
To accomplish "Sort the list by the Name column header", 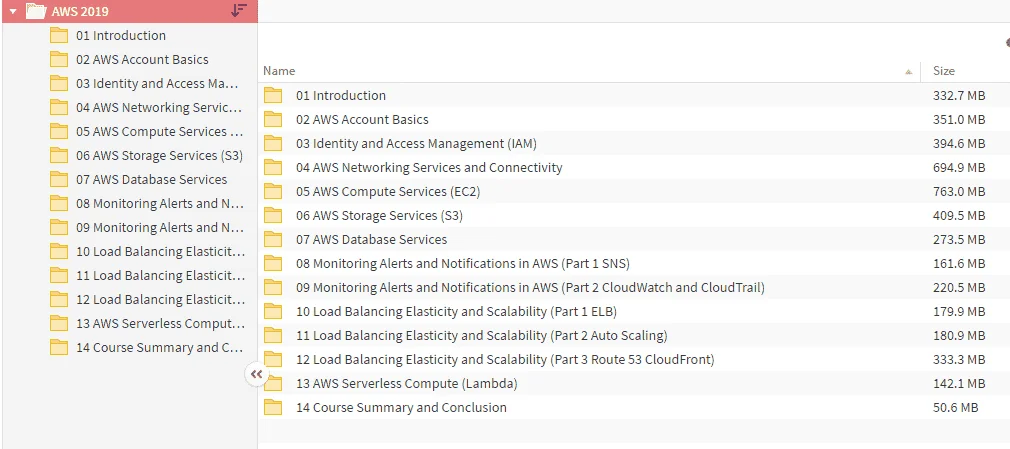I will click(x=279, y=71).
